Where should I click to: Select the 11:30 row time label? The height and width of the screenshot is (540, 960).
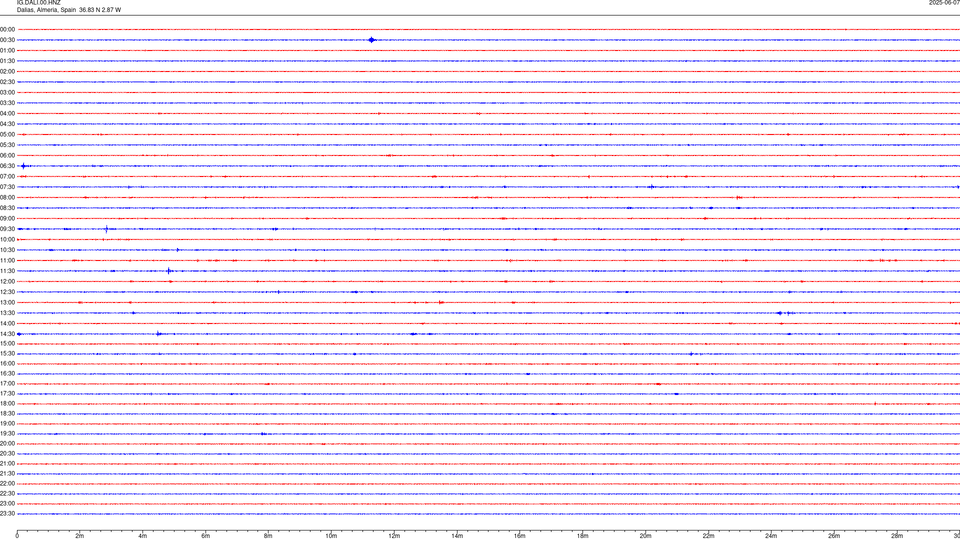7,271
